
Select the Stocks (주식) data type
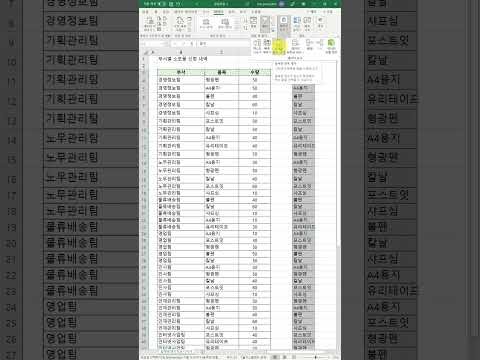click(206, 23)
